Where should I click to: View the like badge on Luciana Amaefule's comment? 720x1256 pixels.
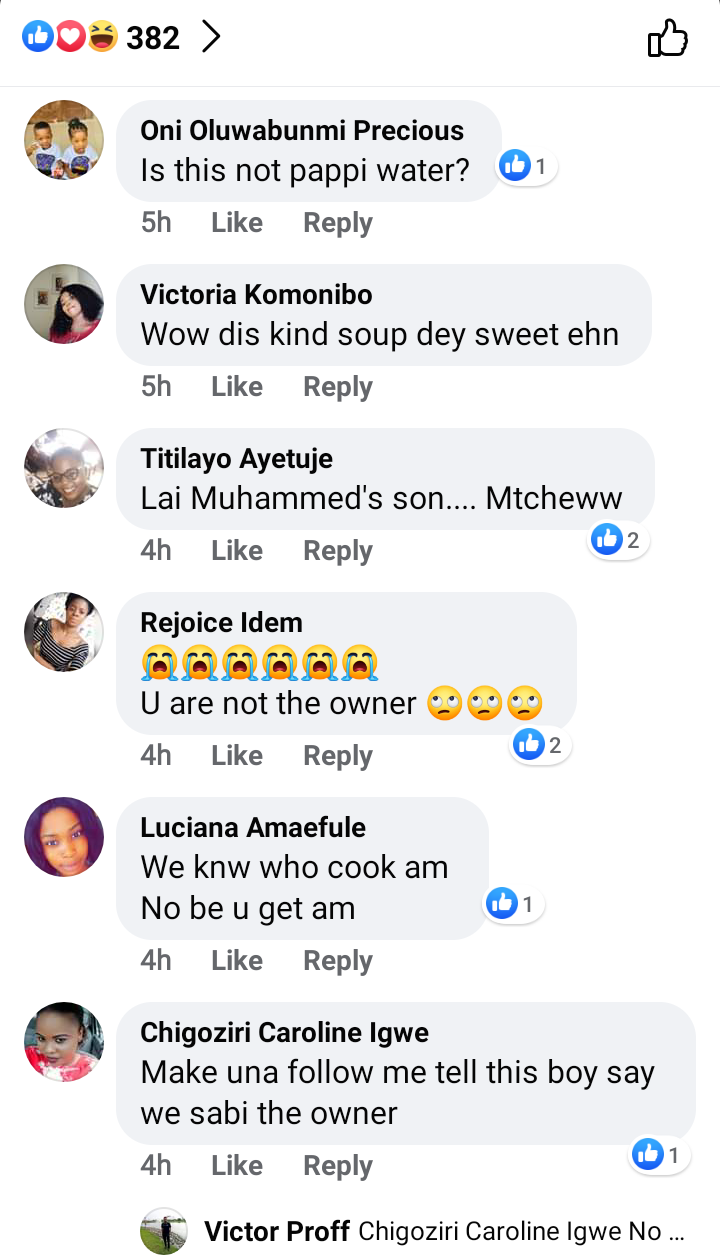pyautogui.click(x=515, y=905)
